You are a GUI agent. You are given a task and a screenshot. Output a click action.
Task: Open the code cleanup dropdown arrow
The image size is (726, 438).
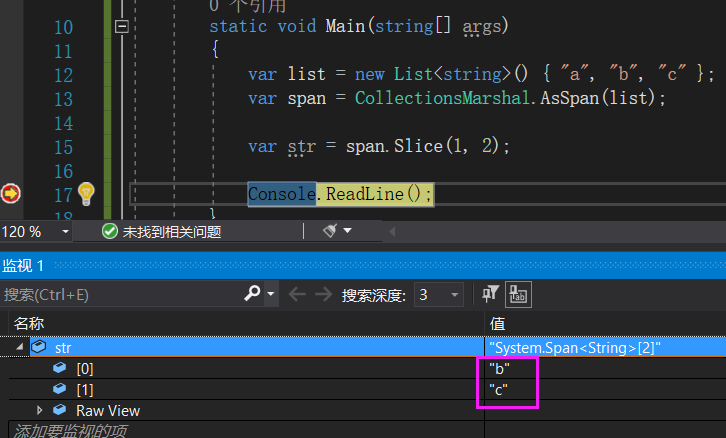click(x=347, y=230)
